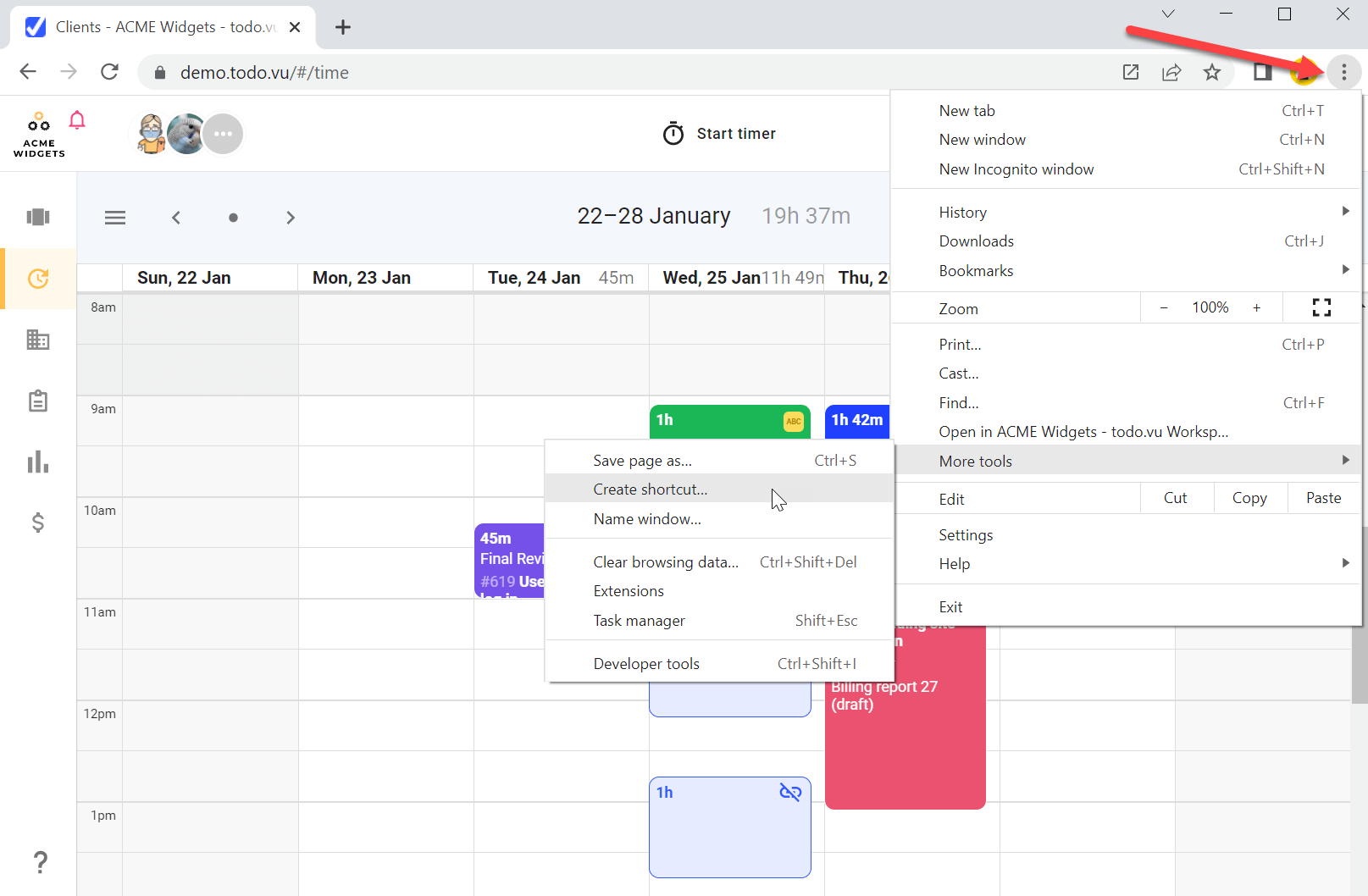Click first user avatar
Image resolution: width=1368 pixels, height=896 pixels.
click(x=152, y=134)
